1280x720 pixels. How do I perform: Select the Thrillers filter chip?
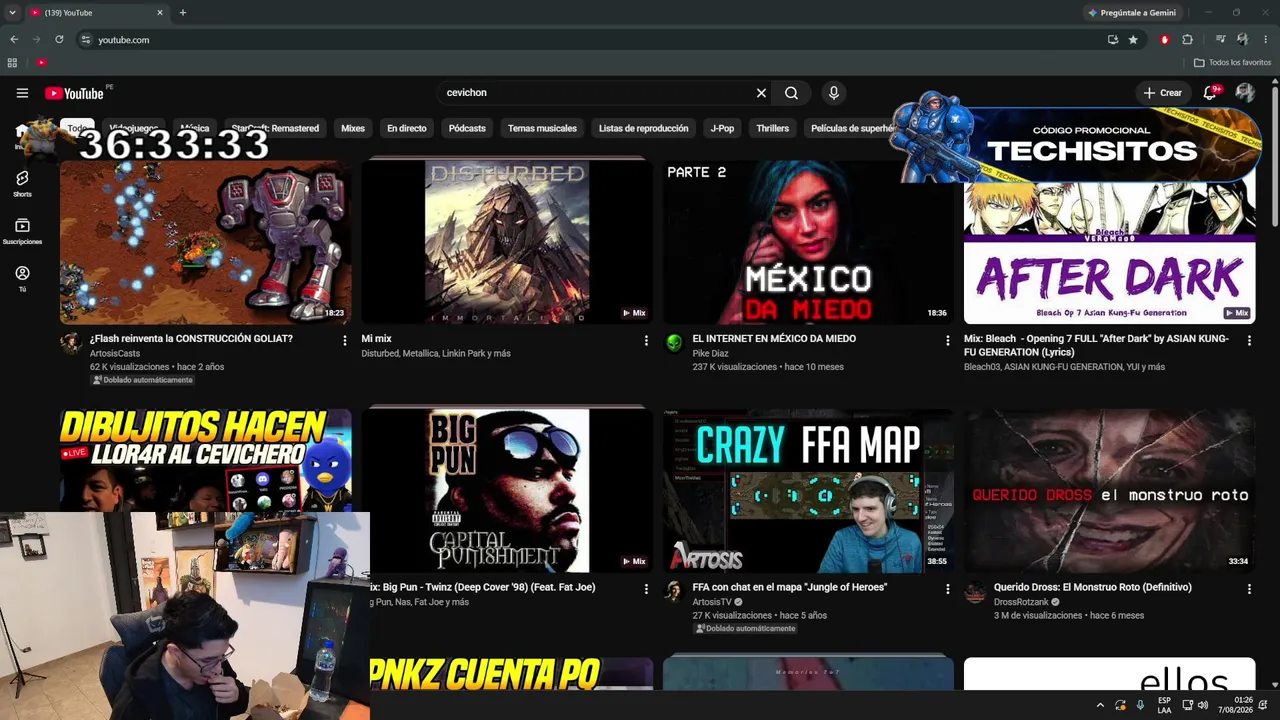click(773, 128)
